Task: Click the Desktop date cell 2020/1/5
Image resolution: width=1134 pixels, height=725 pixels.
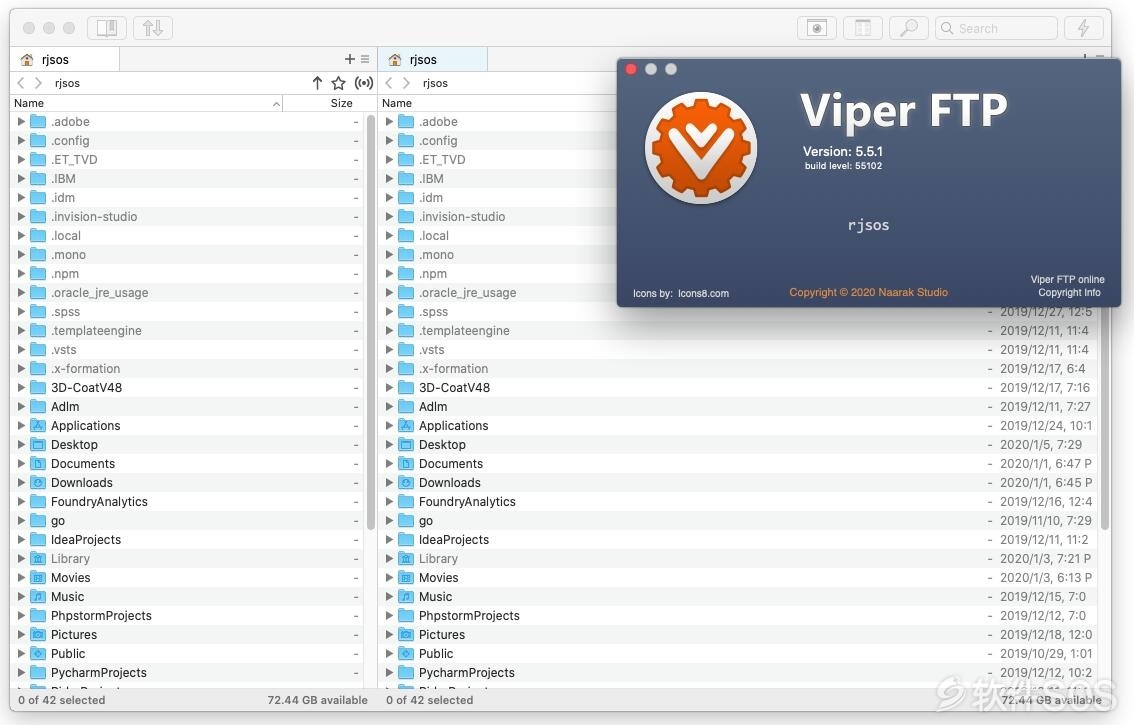Action: pos(1041,444)
